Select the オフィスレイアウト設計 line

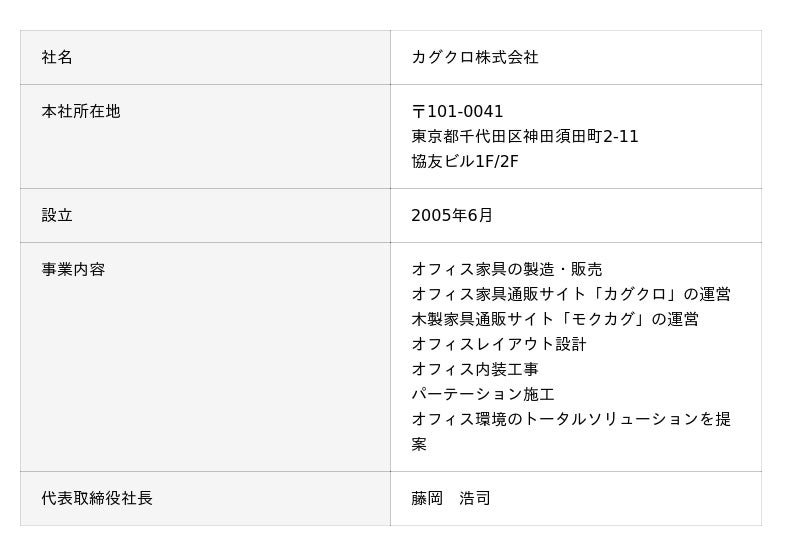[x=499, y=345]
